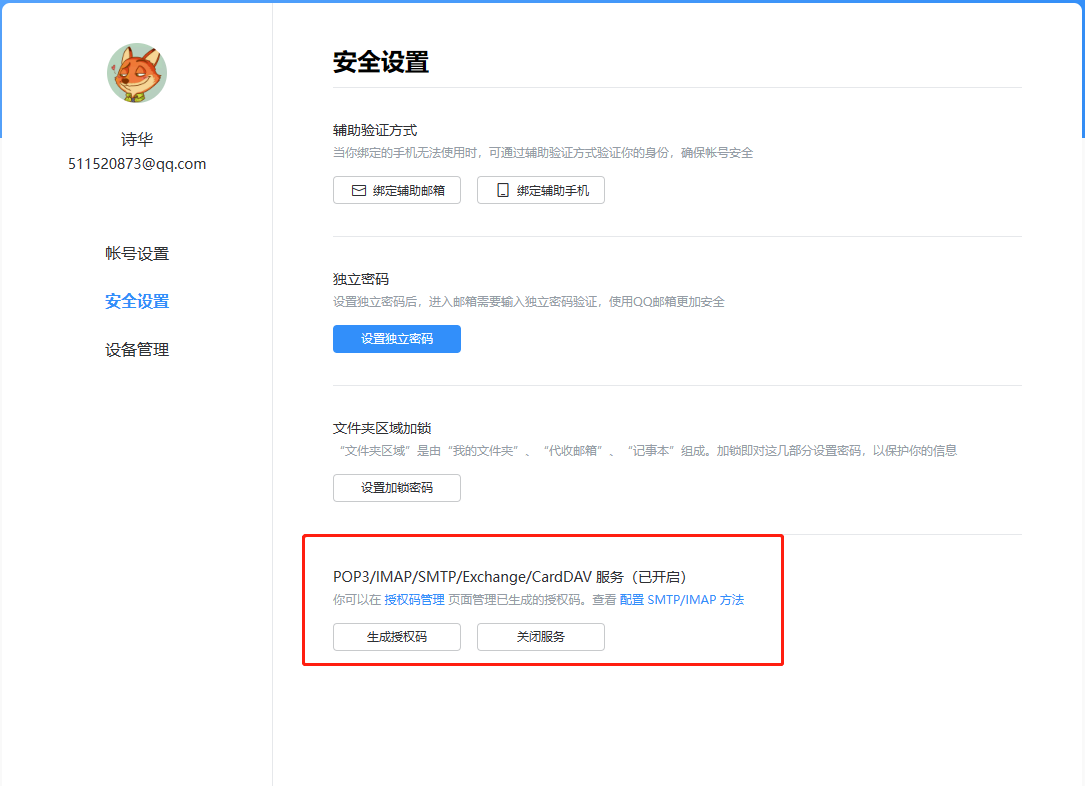1085x786 pixels.
Task: Click the blue 设置独立密码 button
Action: 397,339
